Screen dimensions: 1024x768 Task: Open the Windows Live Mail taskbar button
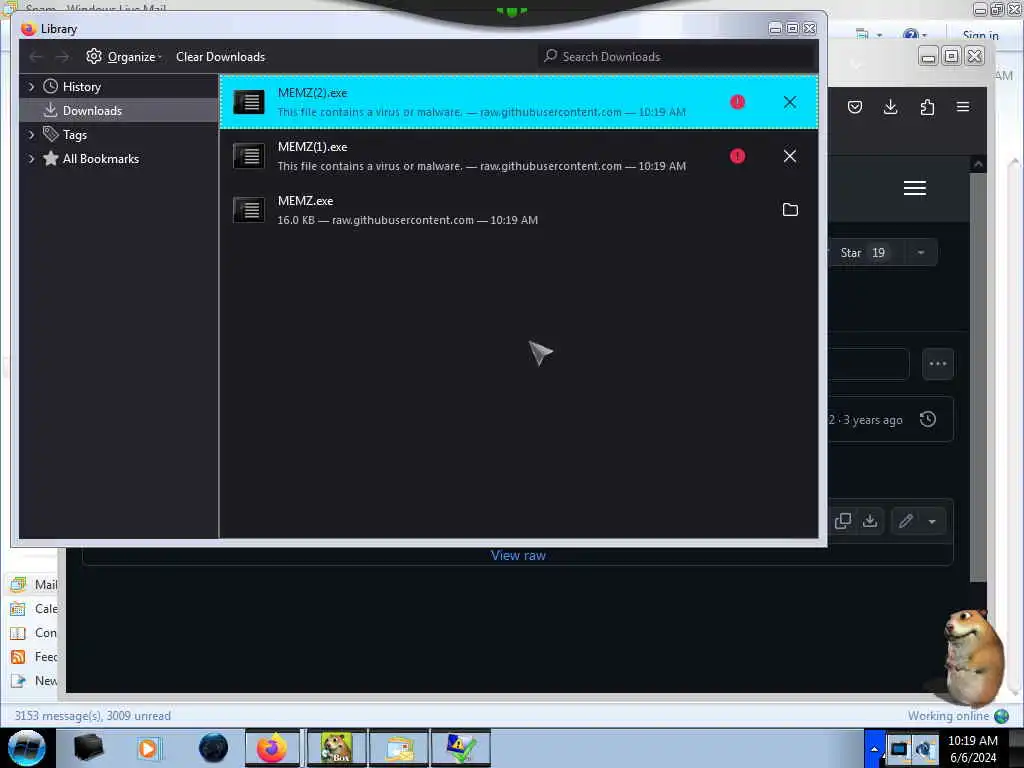(399, 748)
